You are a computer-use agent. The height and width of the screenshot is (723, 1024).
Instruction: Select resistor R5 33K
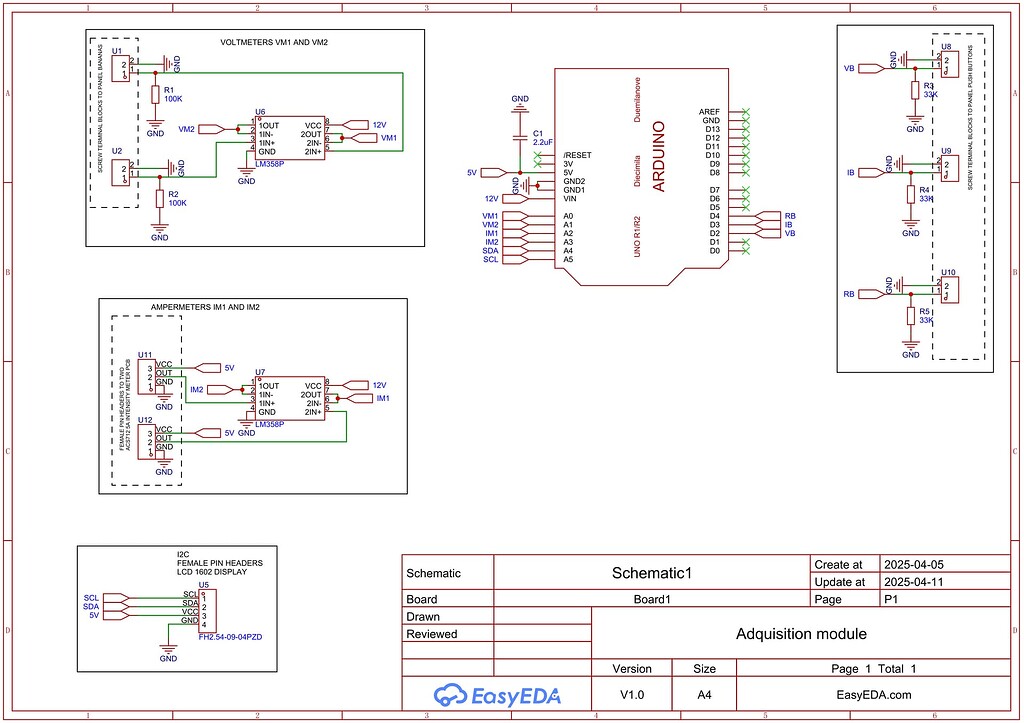click(911, 316)
